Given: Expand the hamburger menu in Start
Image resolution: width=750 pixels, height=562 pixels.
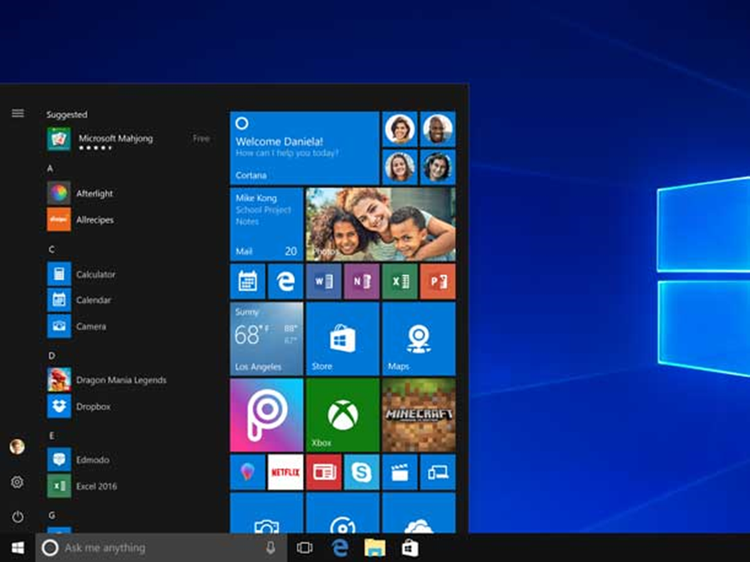Looking at the screenshot, I should click(17, 113).
